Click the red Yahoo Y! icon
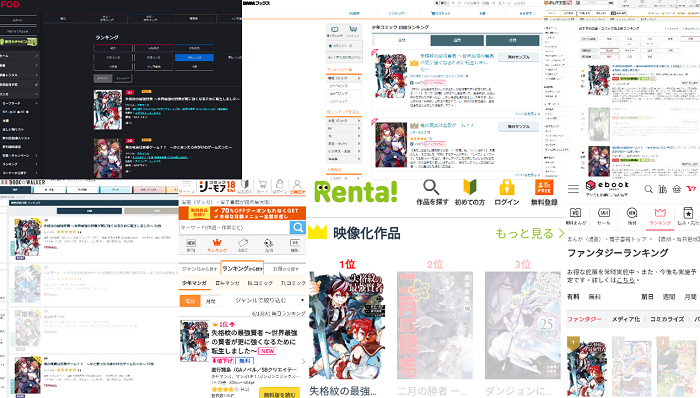Screen dimensions: 700x398 tap(692, 189)
